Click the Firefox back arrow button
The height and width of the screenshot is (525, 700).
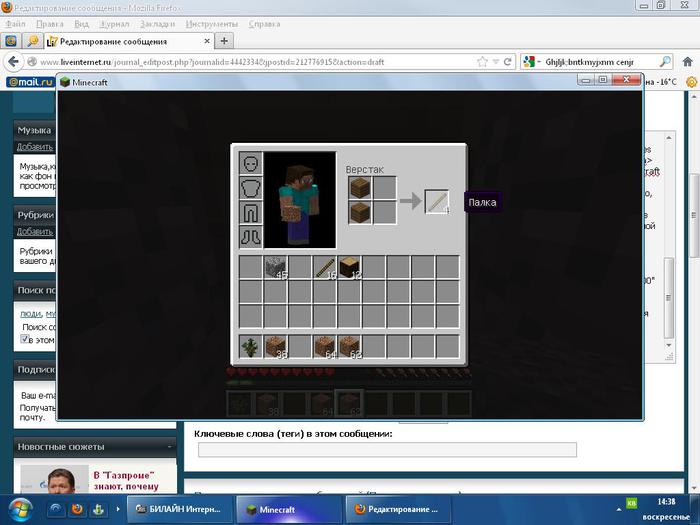[14, 62]
